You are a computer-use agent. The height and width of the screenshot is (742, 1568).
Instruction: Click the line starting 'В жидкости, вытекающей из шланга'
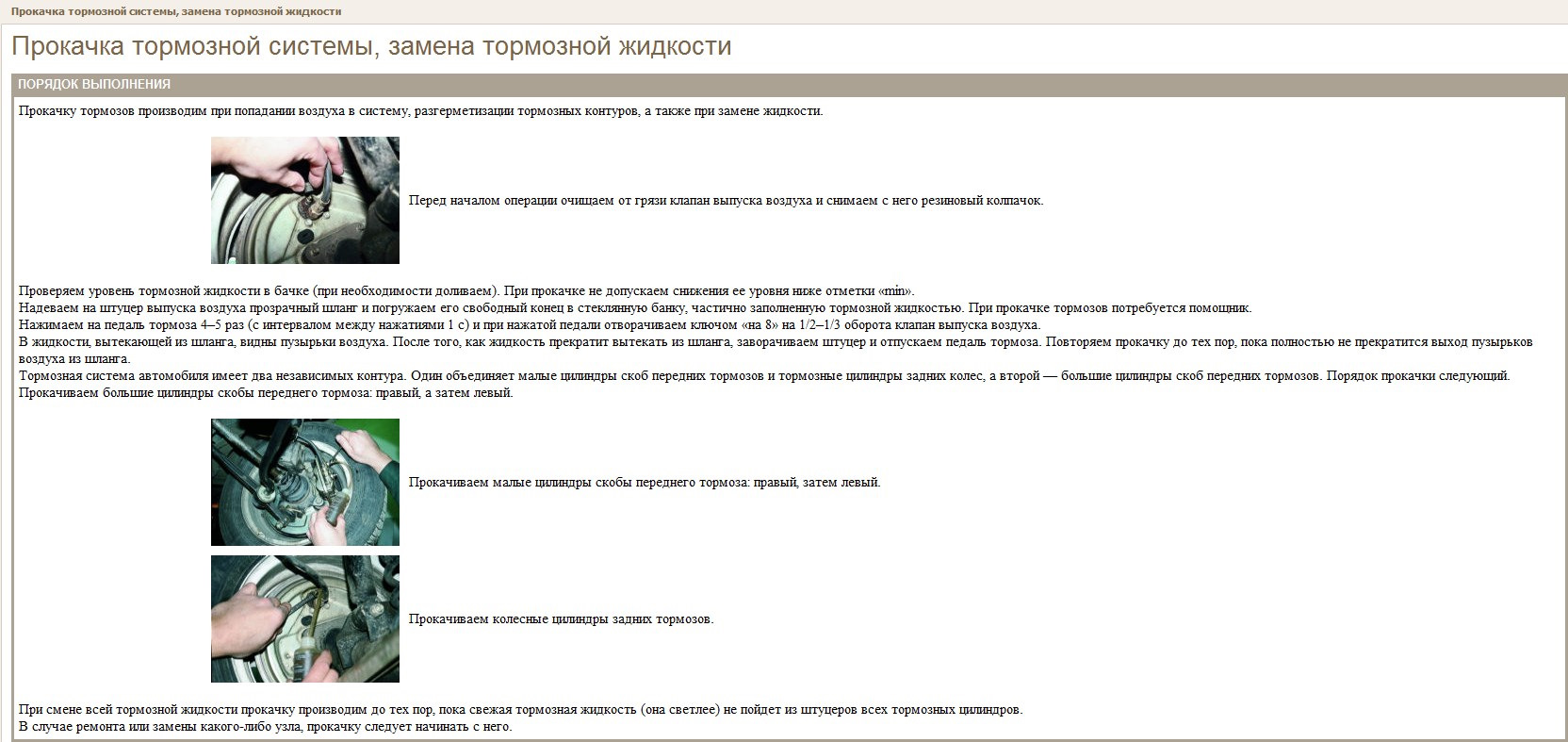[775, 342]
